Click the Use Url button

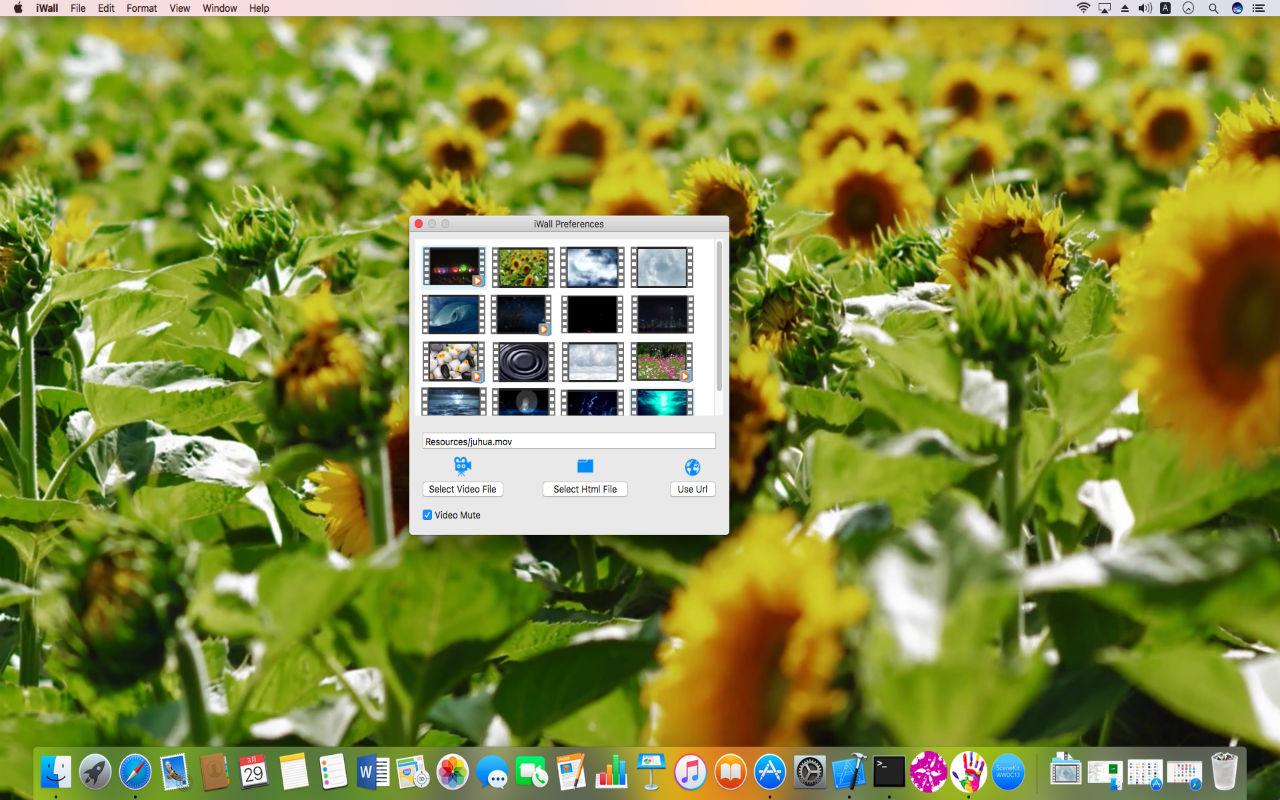(x=691, y=489)
